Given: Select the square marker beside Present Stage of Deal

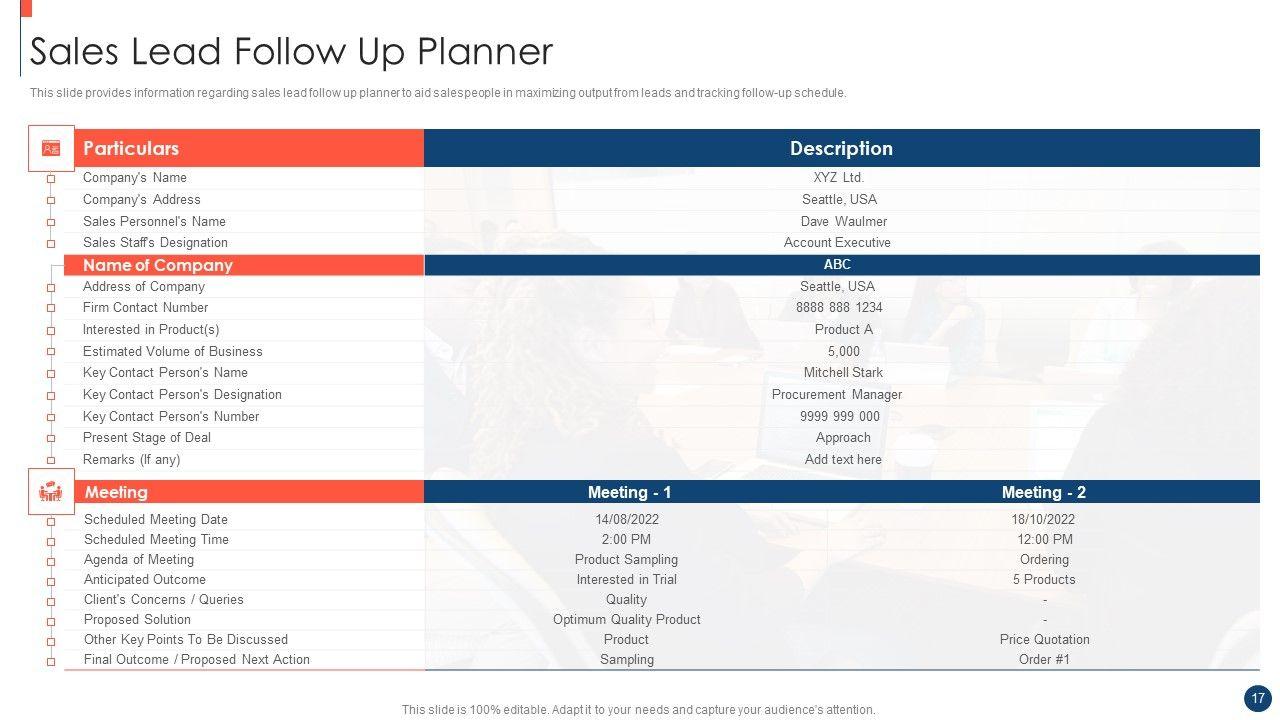Looking at the screenshot, I should pyautogui.click(x=51, y=439).
